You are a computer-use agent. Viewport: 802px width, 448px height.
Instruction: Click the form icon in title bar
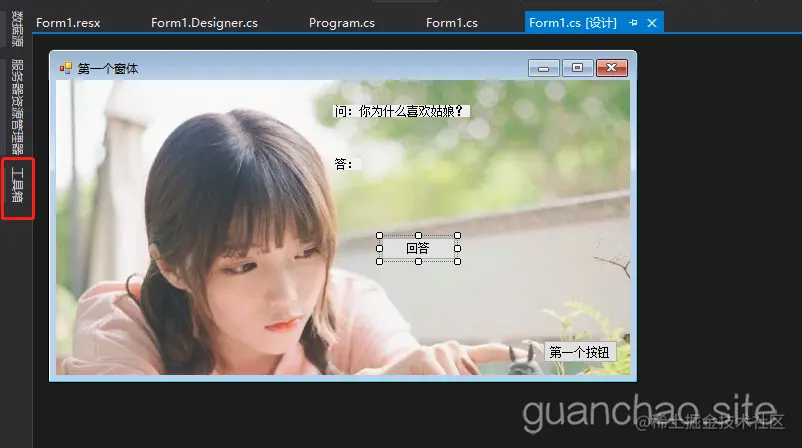(x=65, y=68)
